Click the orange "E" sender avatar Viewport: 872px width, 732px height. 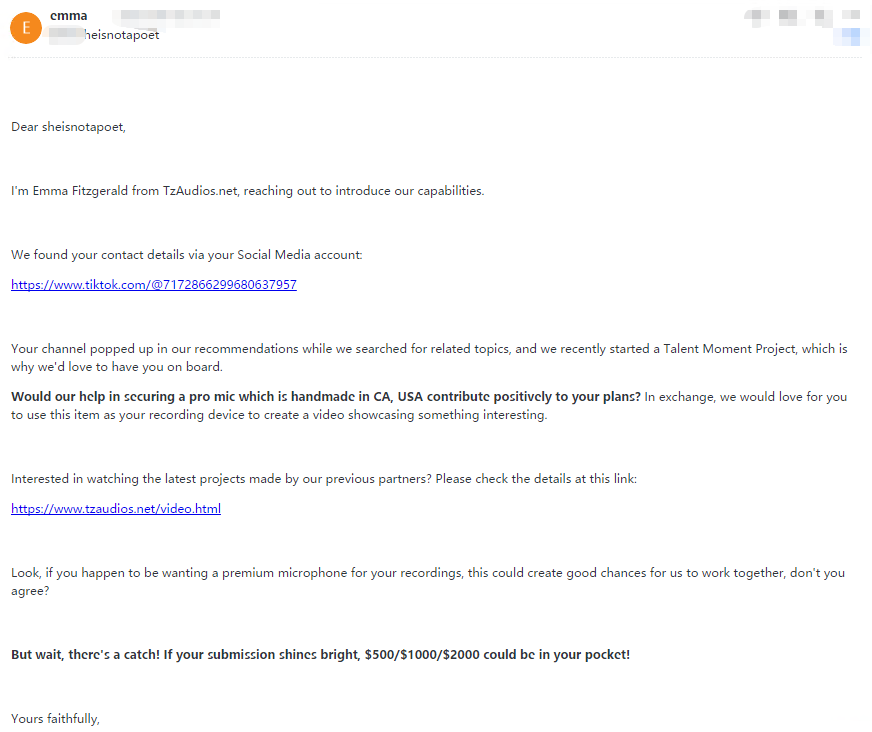point(25,27)
